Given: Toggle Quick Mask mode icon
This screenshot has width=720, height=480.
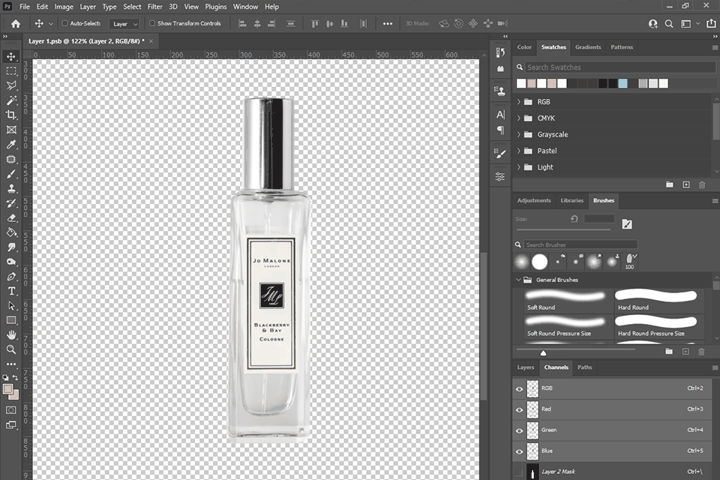Looking at the screenshot, I should [11, 410].
